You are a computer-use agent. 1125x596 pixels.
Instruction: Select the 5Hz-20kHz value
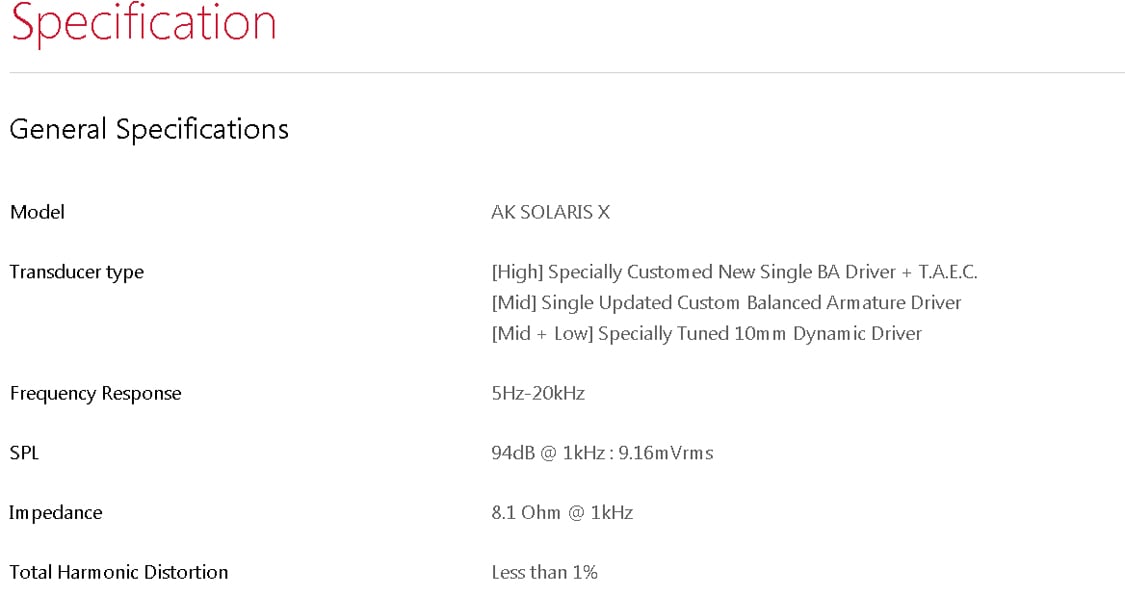tap(538, 394)
